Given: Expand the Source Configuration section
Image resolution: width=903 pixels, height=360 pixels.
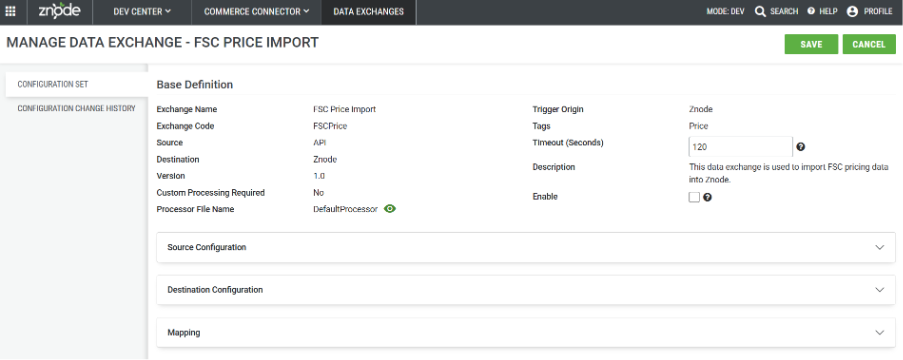Looking at the screenshot, I should [x=526, y=247].
